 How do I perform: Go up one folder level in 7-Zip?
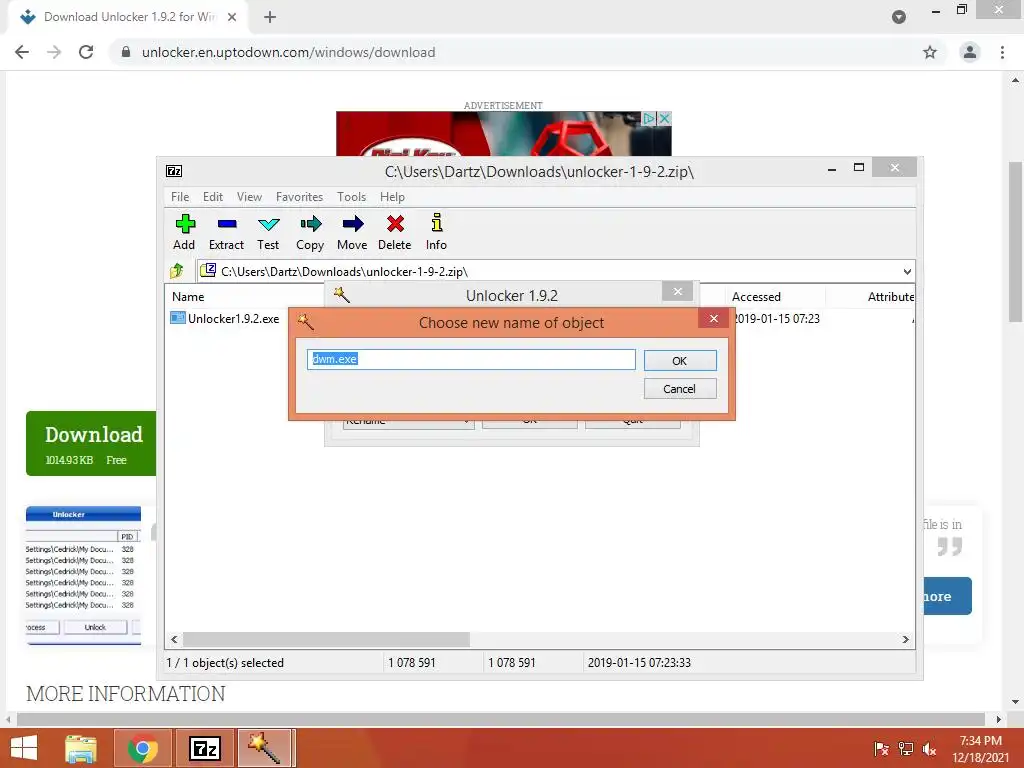coord(176,271)
